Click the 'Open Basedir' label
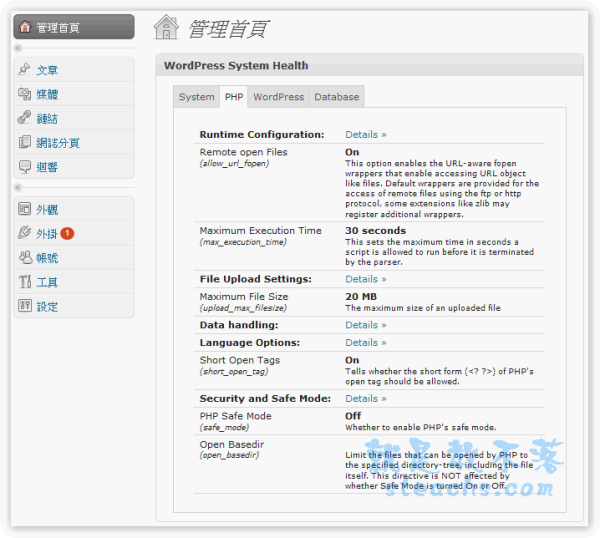The height and width of the screenshot is (538, 600). (x=232, y=445)
